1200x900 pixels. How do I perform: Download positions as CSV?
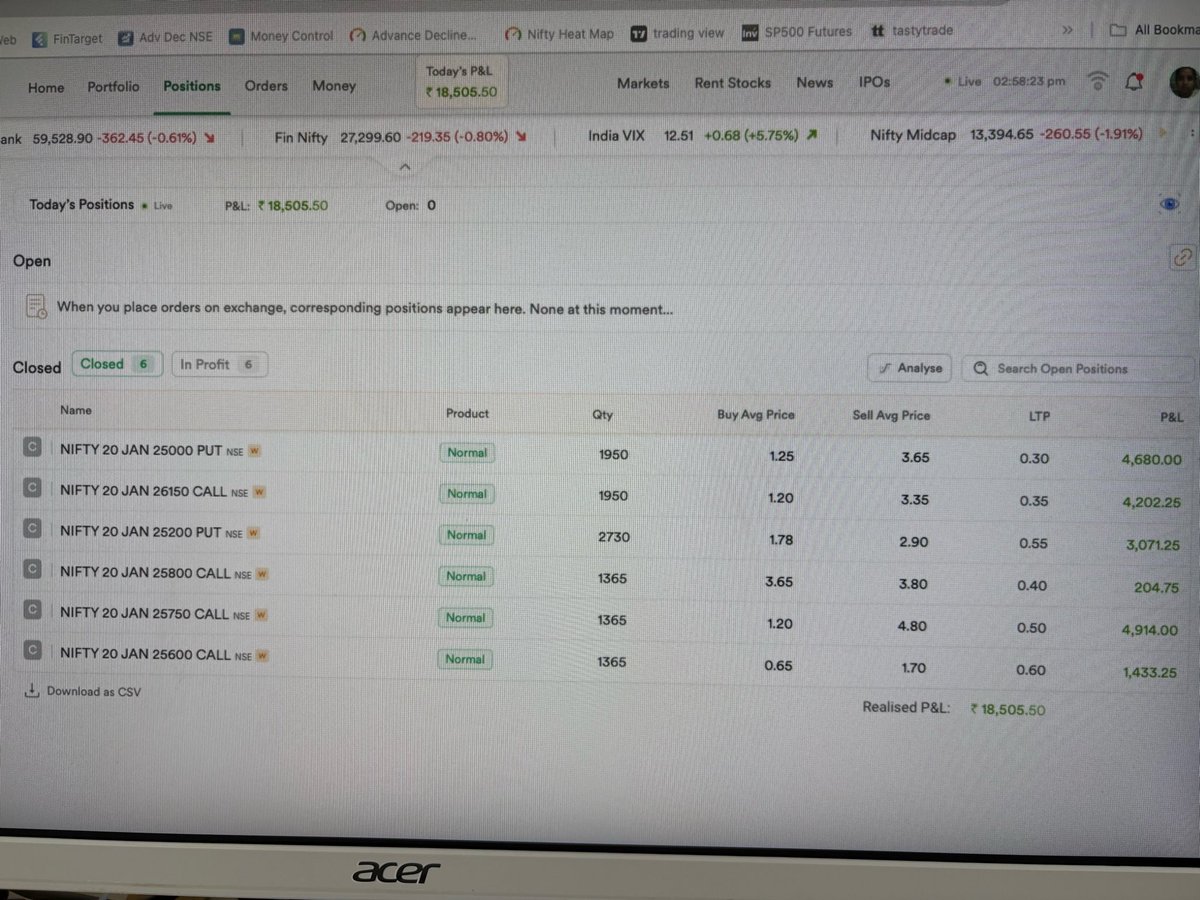tap(84, 691)
